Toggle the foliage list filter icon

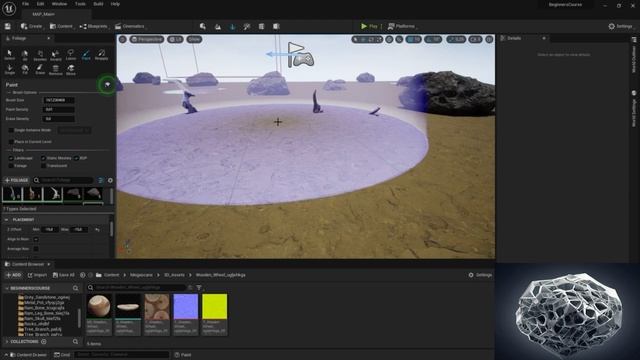(x=101, y=180)
